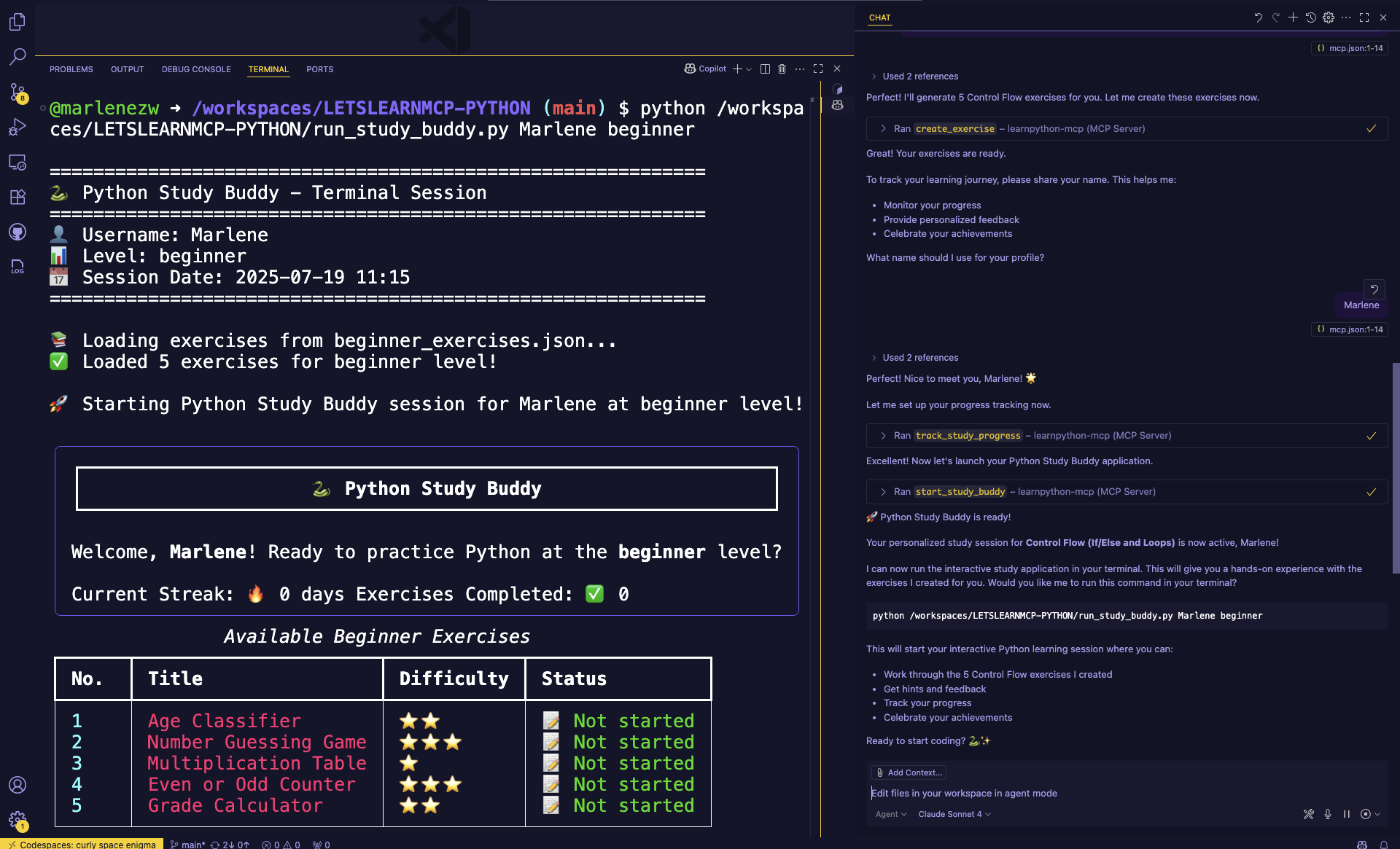The width and height of the screenshot is (1400, 849).
Task: Switch to the PROBLEMS tab
Action: (71, 69)
